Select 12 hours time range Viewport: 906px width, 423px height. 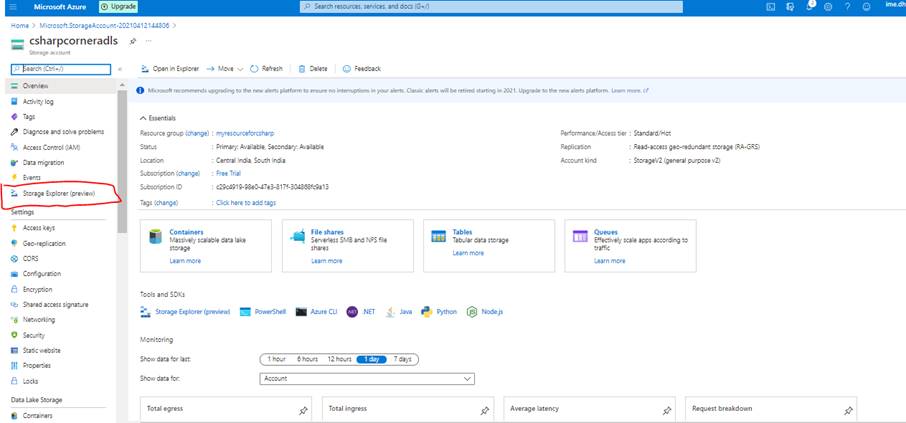pyautogui.click(x=339, y=359)
